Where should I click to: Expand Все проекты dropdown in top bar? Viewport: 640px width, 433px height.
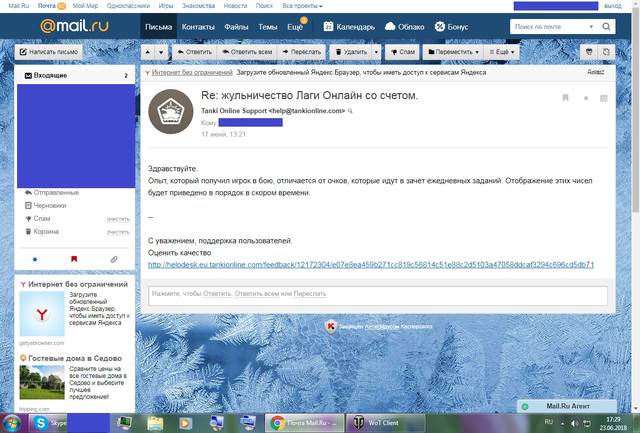coord(302,6)
